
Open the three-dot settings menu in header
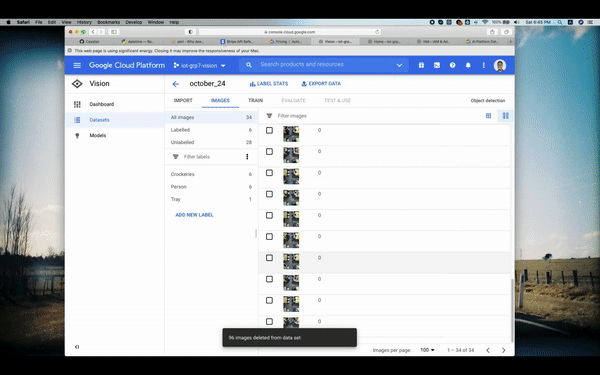(x=484, y=65)
